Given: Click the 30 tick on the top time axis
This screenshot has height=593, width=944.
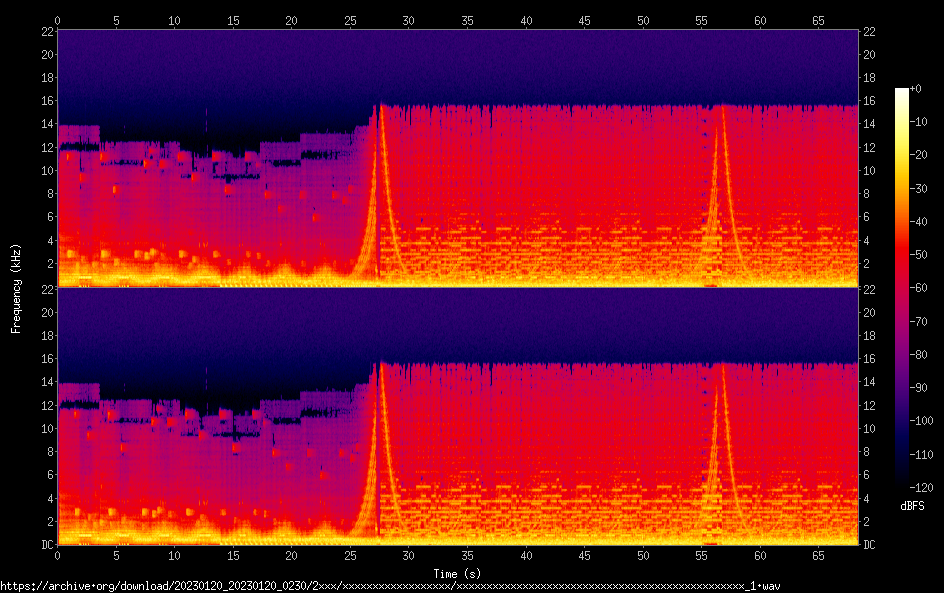Looking at the screenshot, I should click(x=408, y=20).
